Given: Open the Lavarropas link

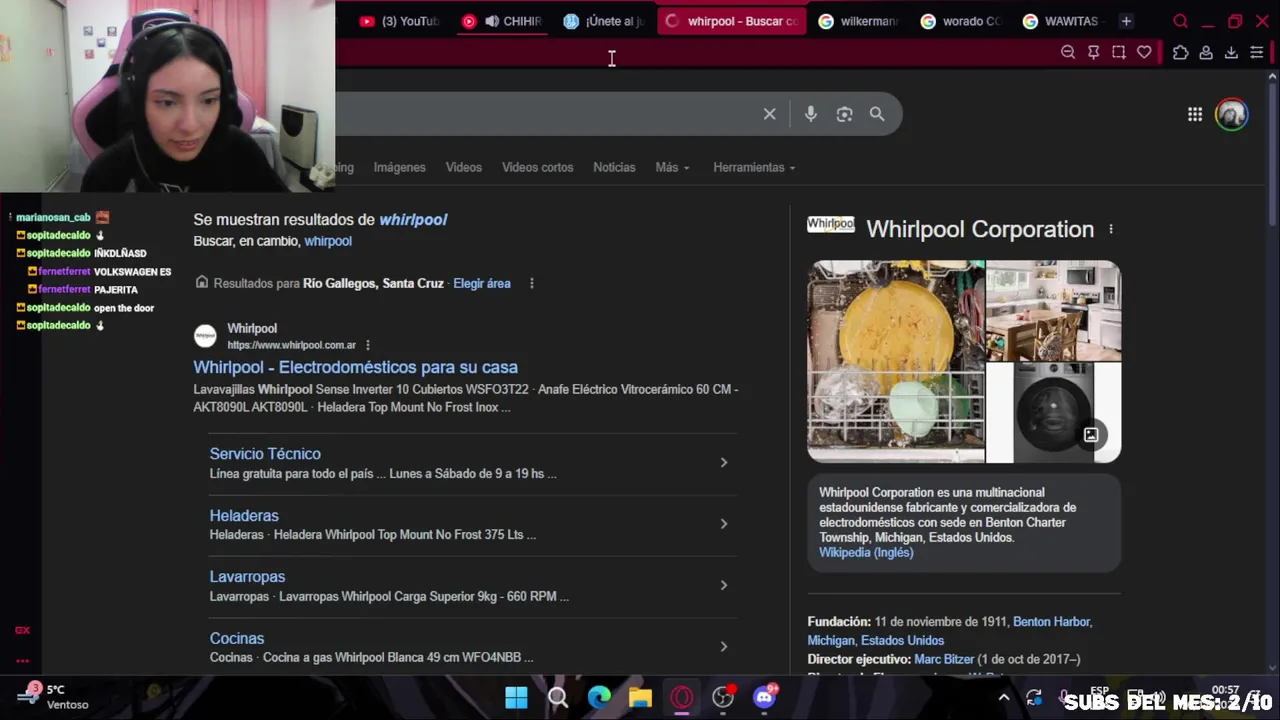Looking at the screenshot, I should pos(247,577).
